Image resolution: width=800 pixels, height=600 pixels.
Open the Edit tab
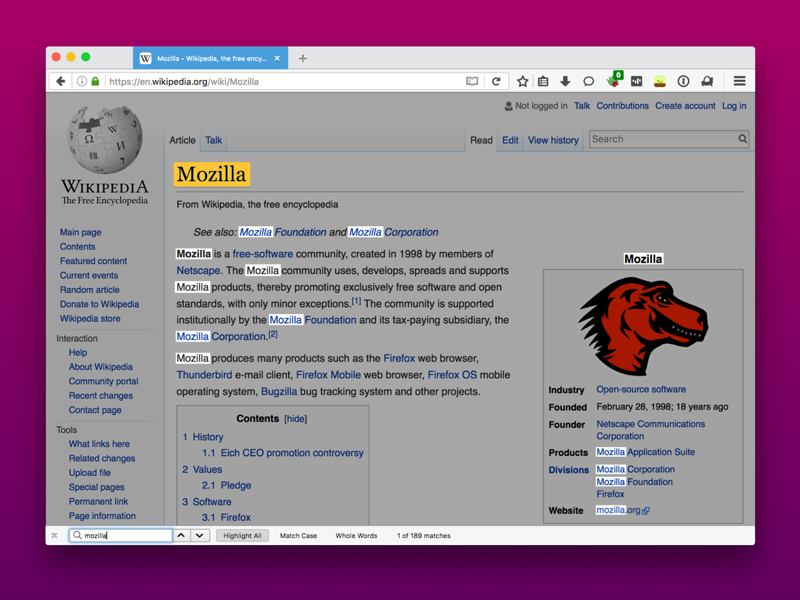tap(510, 140)
